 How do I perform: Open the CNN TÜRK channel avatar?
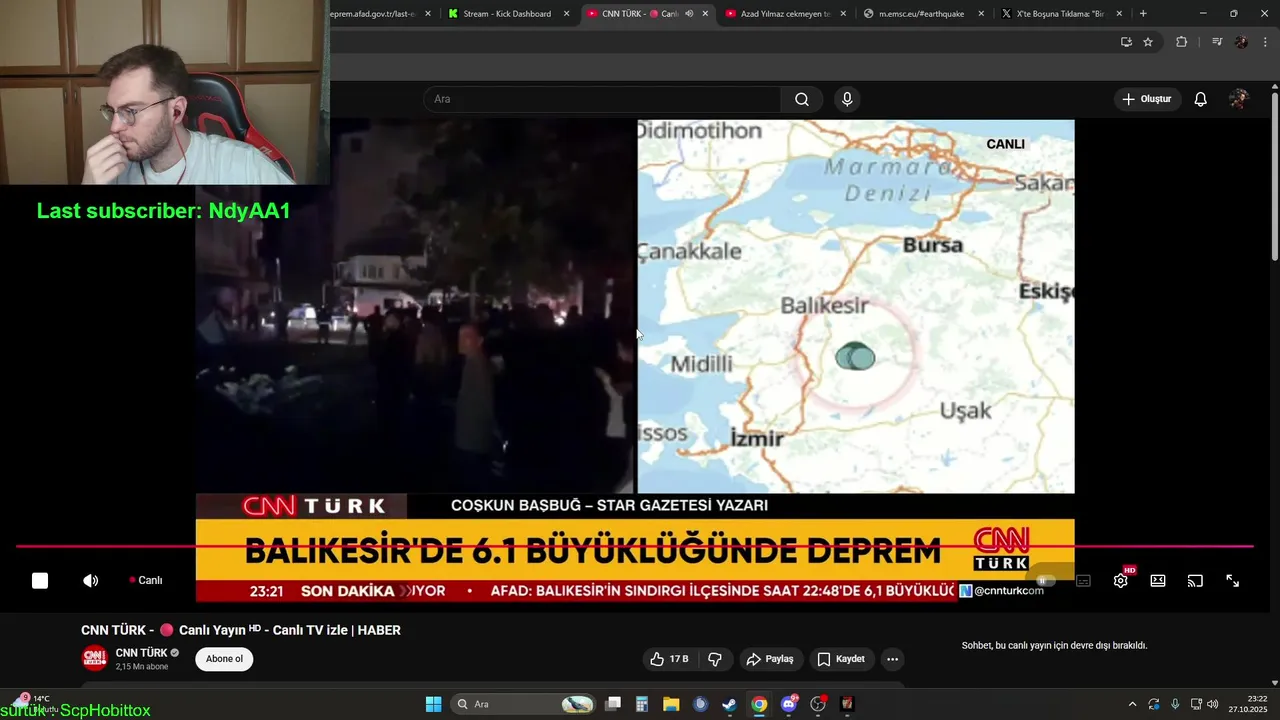94,659
